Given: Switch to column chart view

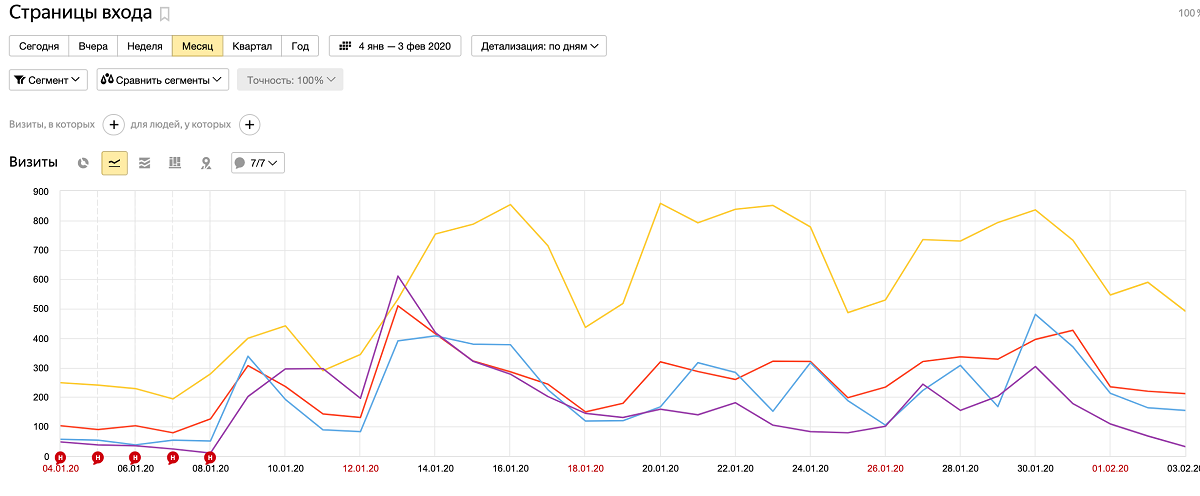Looking at the screenshot, I should tap(175, 163).
